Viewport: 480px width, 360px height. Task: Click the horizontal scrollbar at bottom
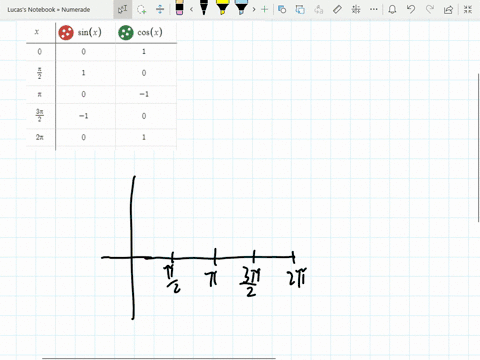159,358
